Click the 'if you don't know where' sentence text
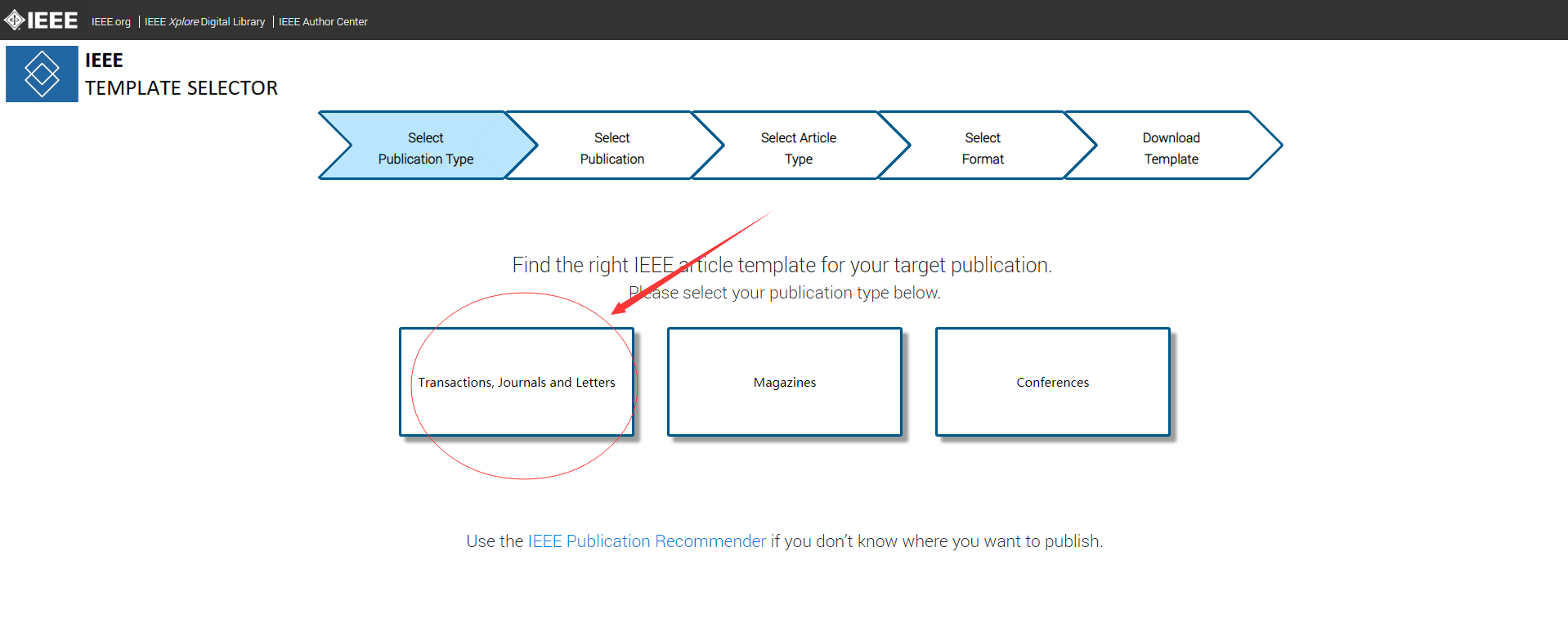This screenshot has width=1568, height=637. pos(937,541)
